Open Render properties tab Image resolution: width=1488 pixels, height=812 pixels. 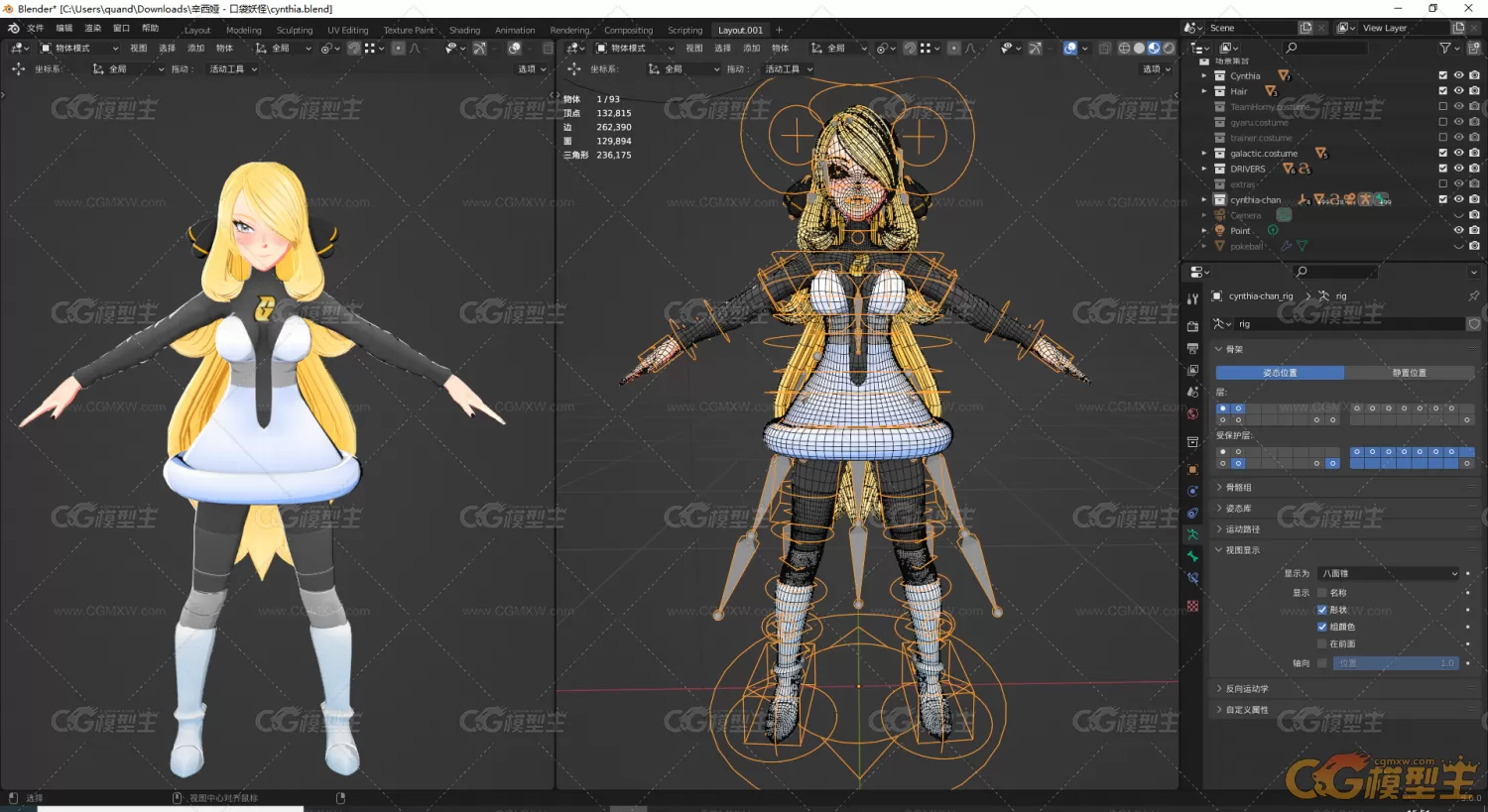click(x=1192, y=326)
